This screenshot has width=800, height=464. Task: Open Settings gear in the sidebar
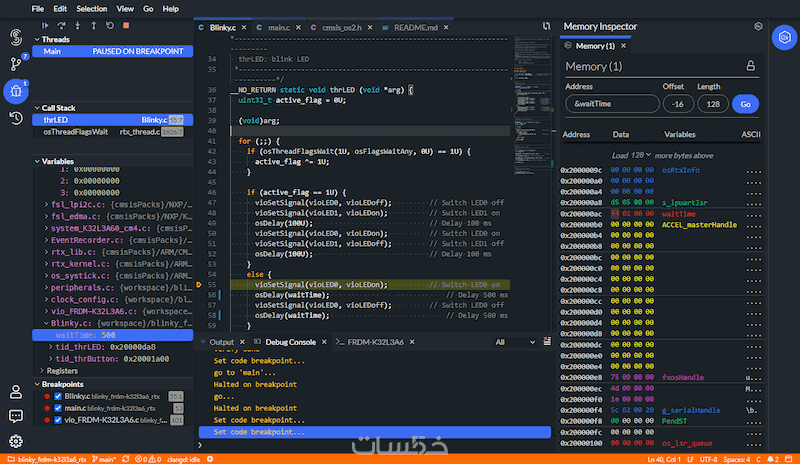[x=16, y=441]
